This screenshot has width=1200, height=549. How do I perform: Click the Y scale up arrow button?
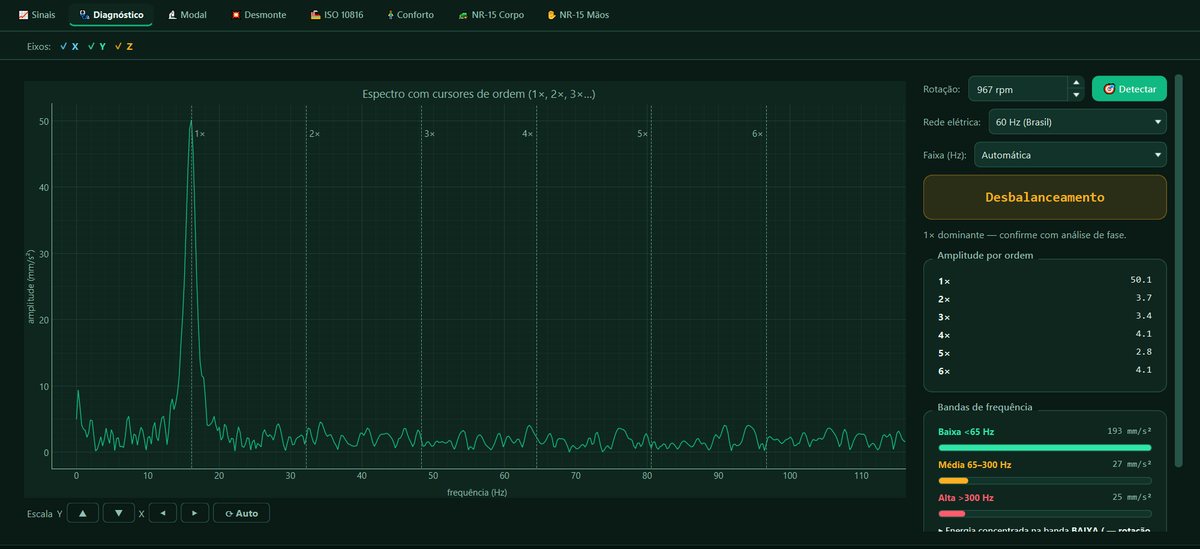pyautogui.click(x=82, y=513)
